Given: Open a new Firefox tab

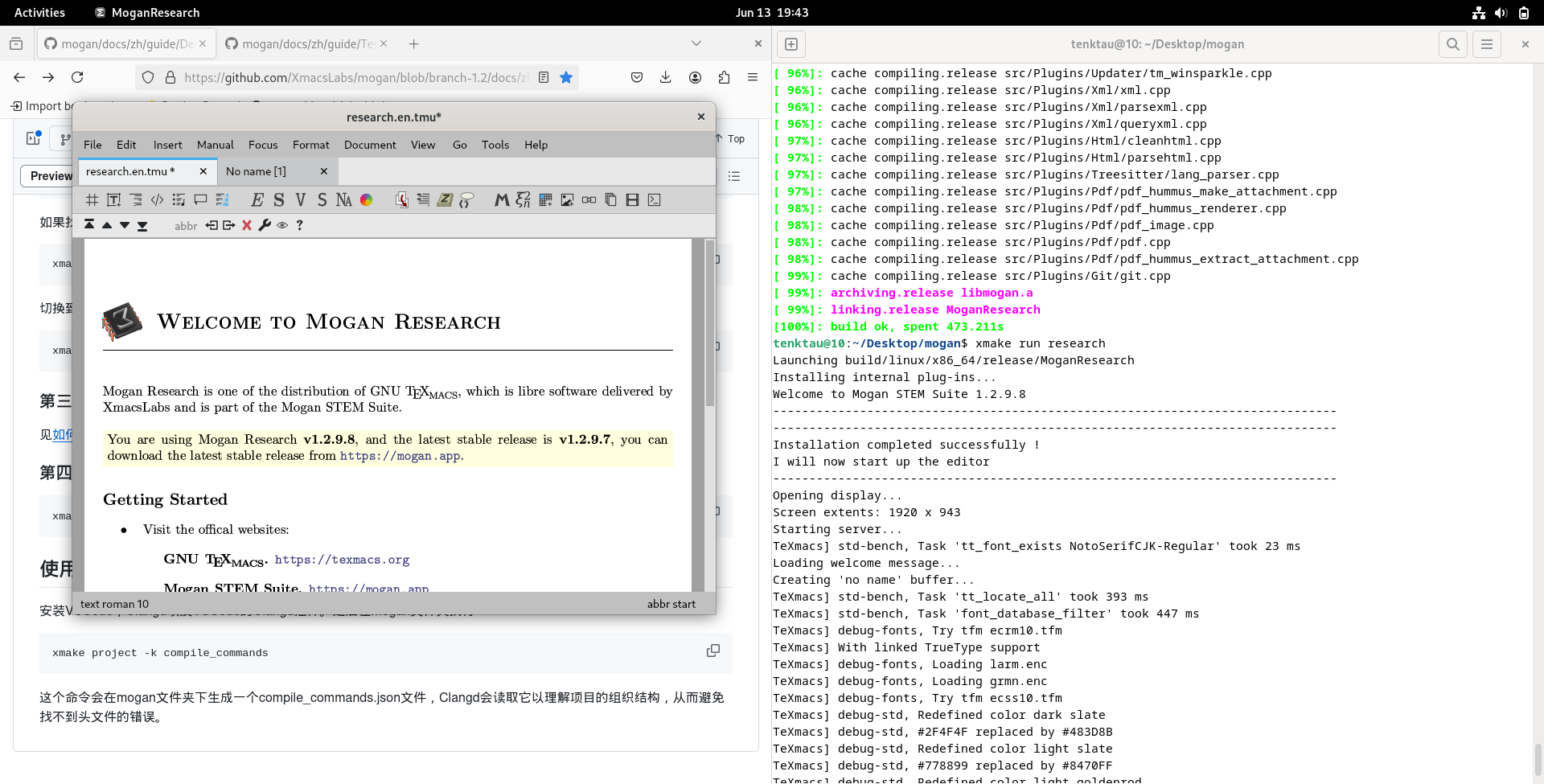Looking at the screenshot, I should tap(413, 44).
